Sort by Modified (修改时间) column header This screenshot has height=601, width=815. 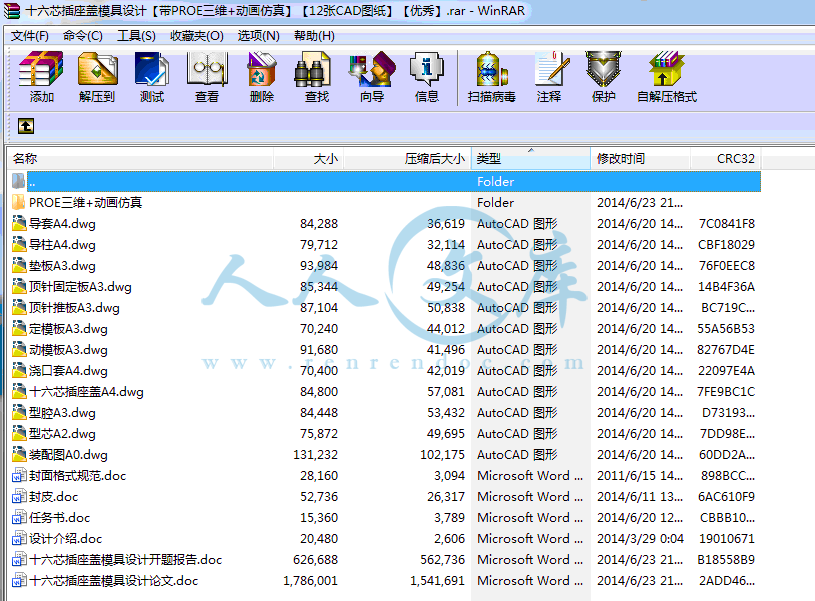[640, 159]
